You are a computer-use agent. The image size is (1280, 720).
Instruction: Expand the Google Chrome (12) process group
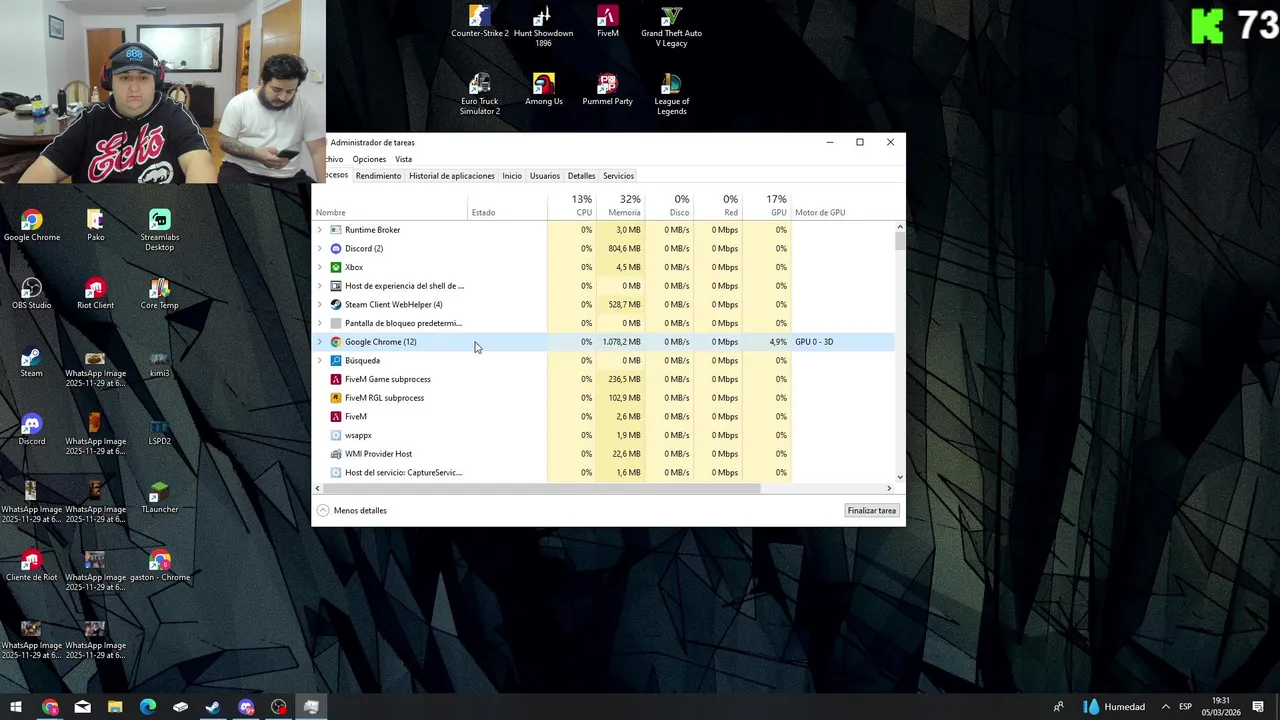319,342
